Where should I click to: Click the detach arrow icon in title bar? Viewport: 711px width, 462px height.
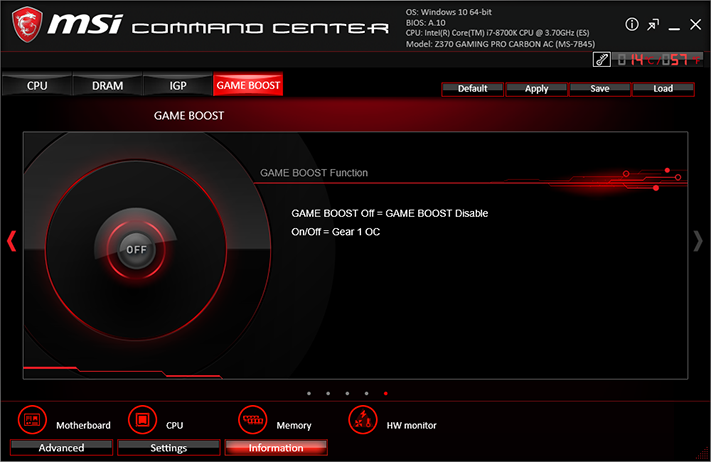pos(653,25)
